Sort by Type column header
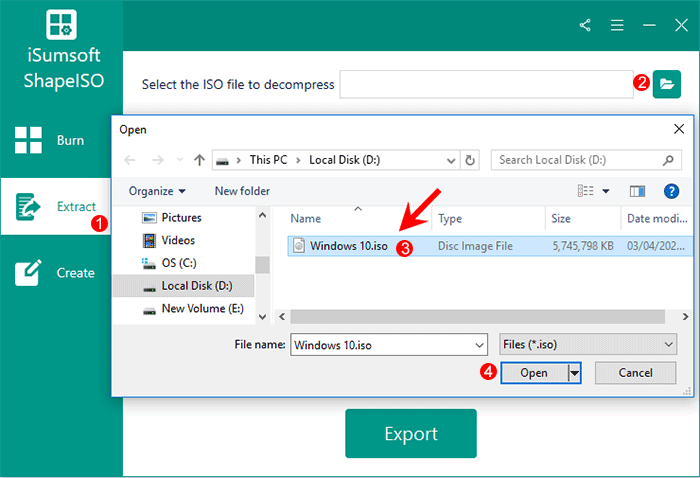 (450, 218)
